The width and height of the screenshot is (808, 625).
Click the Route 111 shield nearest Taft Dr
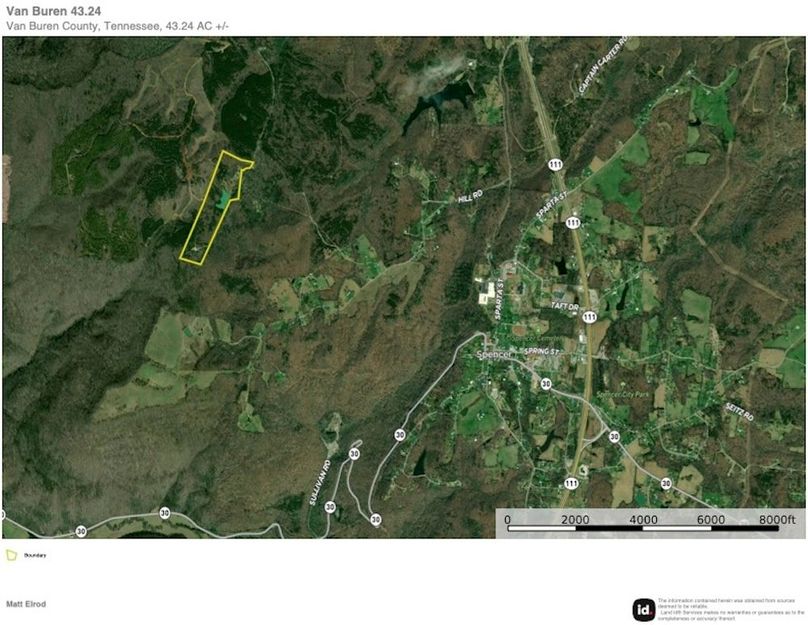[589, 317]
